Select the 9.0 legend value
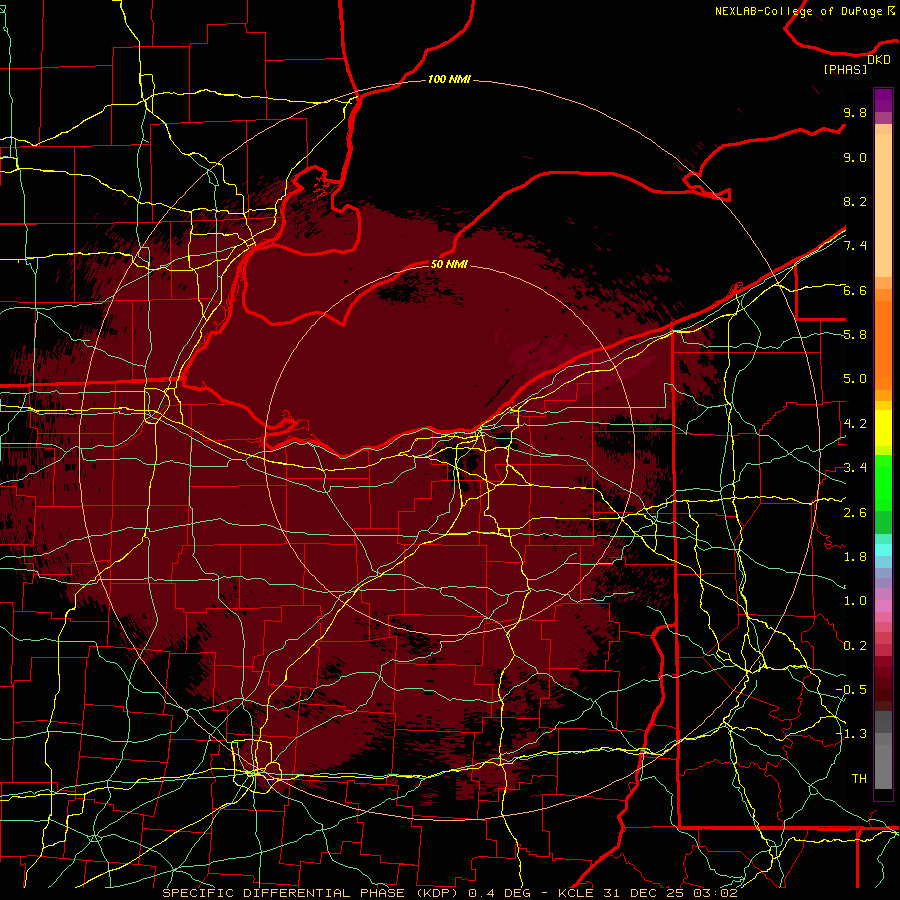The height and width of the screenshot is (900, 900). click(x=855, y=157)
